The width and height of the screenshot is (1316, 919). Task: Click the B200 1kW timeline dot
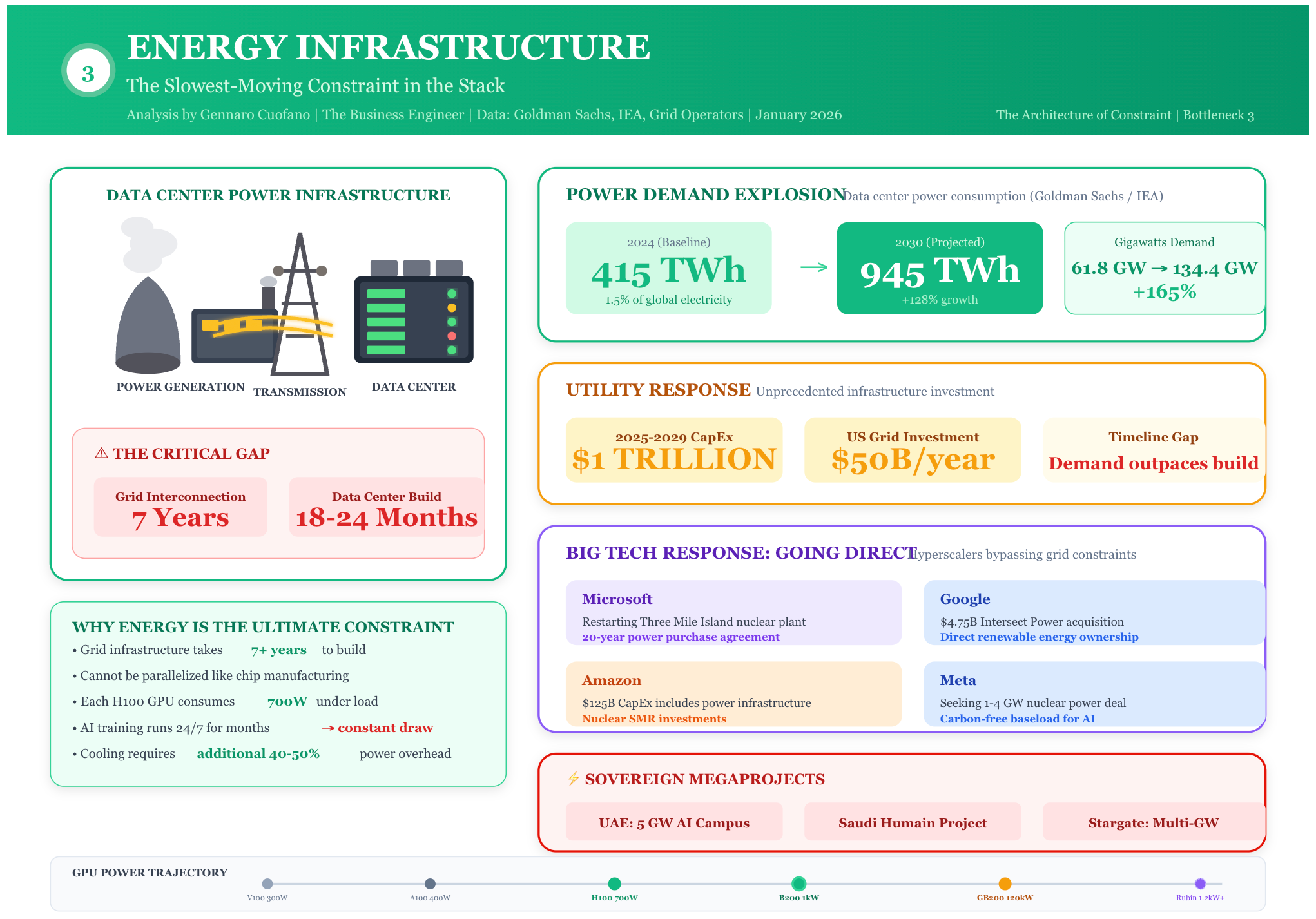[x=798, y=884]
